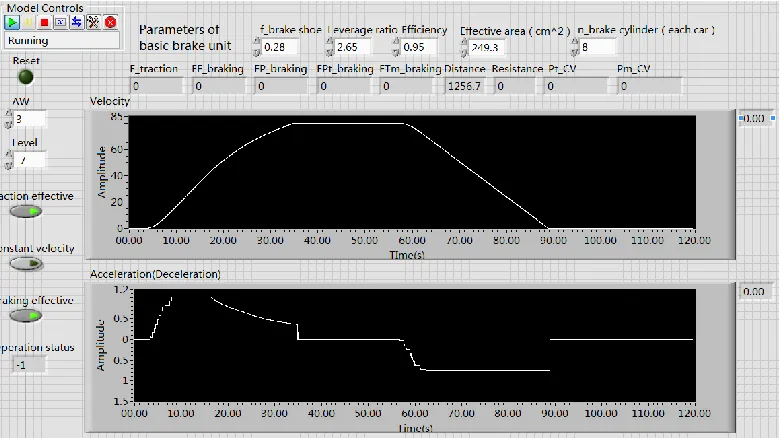The height and width of the screenshot is (438, 780).
Task: Click the n_brake cylinder input field
Action: pos(597,47)
